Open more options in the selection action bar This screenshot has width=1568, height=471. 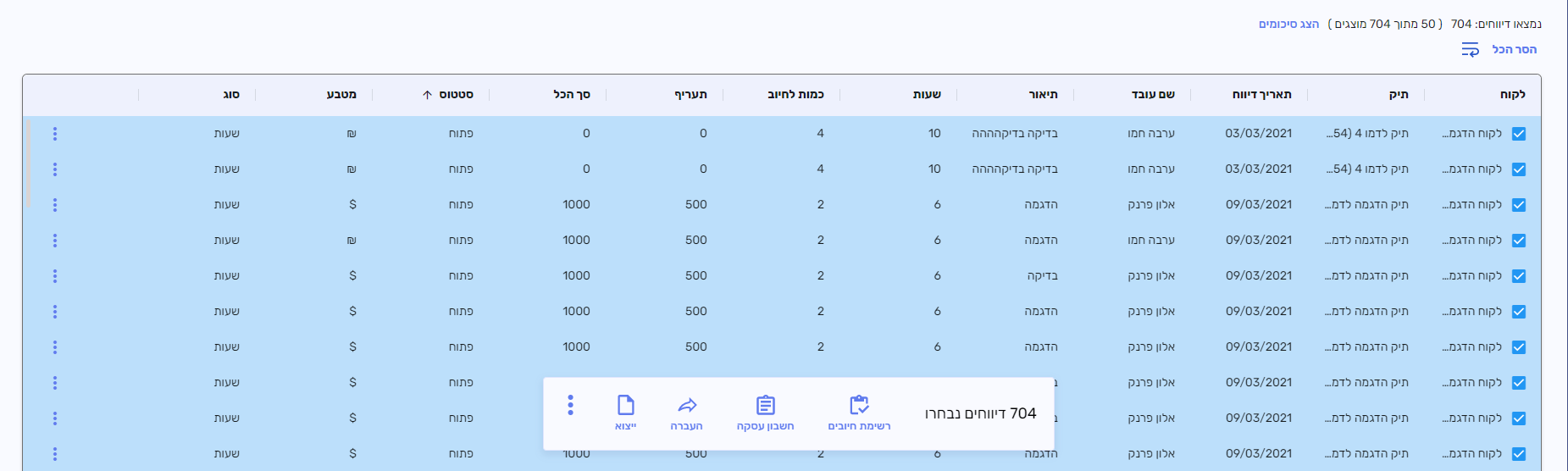(570, 405)
